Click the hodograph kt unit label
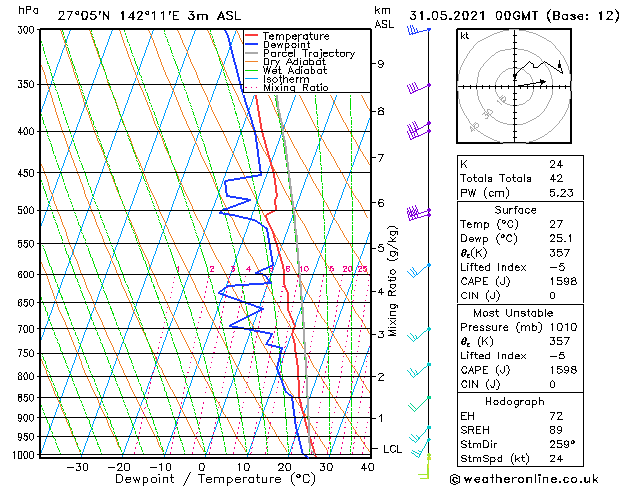This screenshot has width=629, height=486. coord(465,36)
